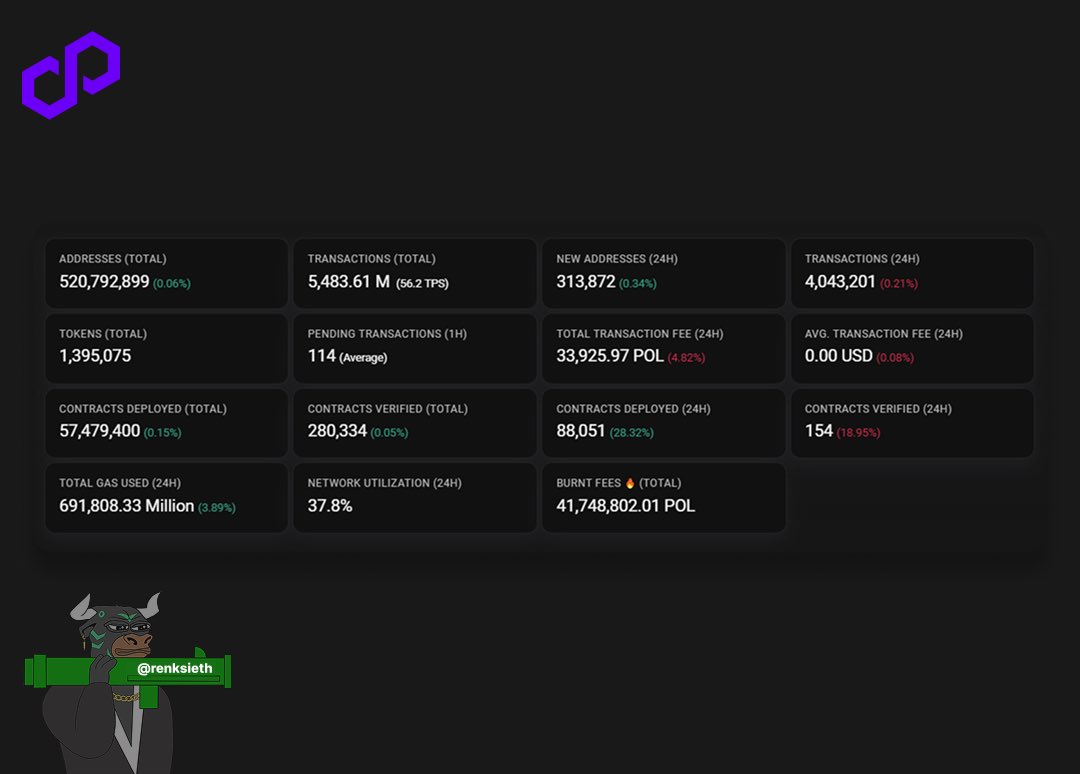Expand the Avg. Transaction Fee card
Image resolution: width=1080 pixels, height=774 pixels.
click(x=912, y=348)
